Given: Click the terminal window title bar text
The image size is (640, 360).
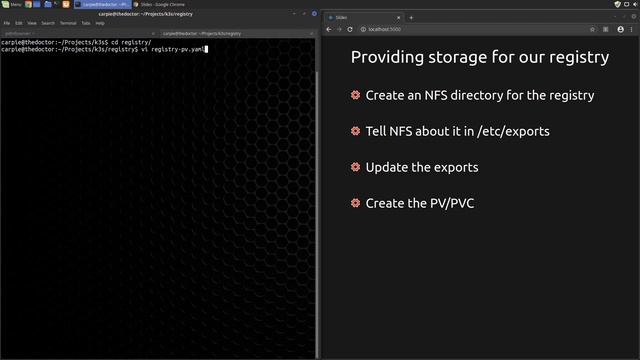Looking at the screenshot, I should (x=145, y=14).
